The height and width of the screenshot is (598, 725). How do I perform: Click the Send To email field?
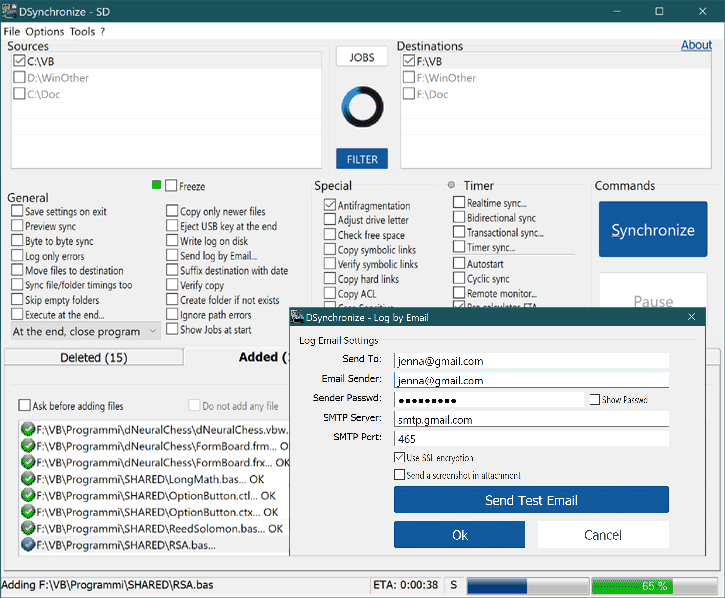click(531, 361)
